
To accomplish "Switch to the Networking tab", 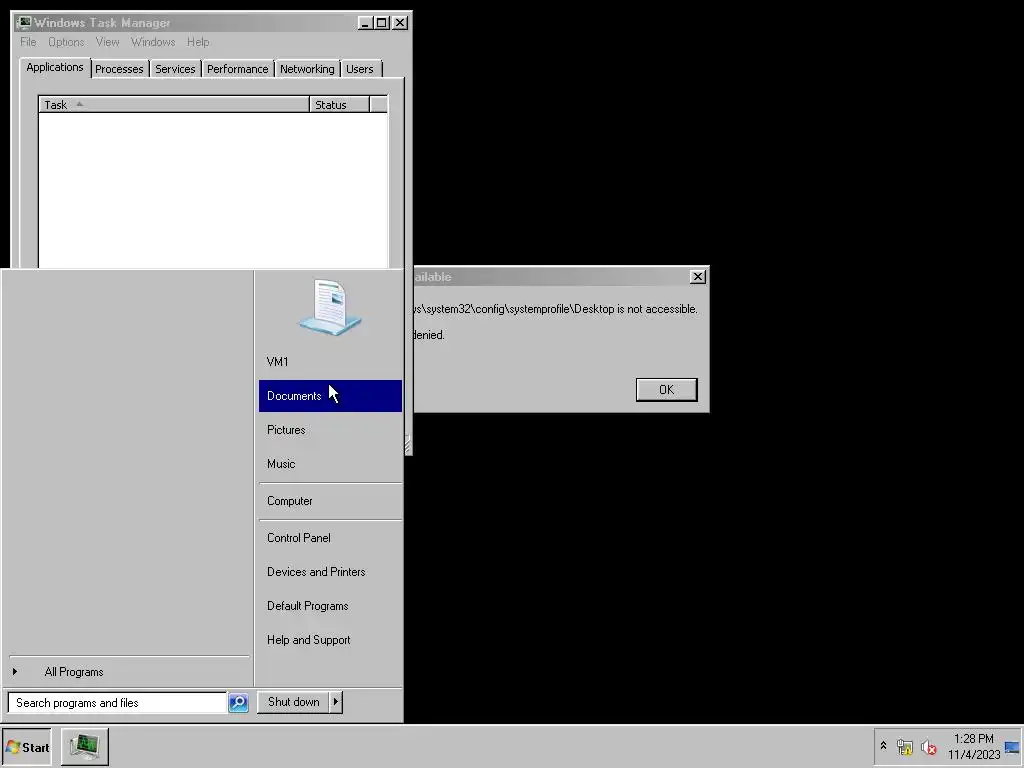I will click(307, 69).
